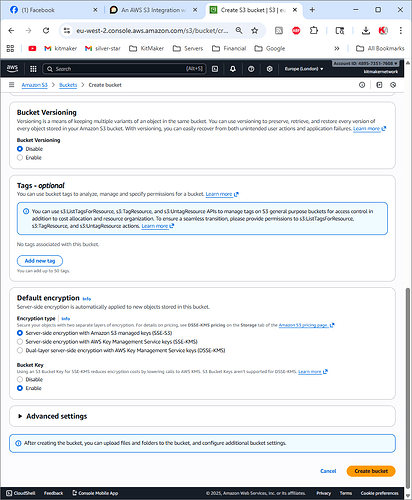
Task: Toggle the S3 side navigation hamburger
Action: coord(12,85)
